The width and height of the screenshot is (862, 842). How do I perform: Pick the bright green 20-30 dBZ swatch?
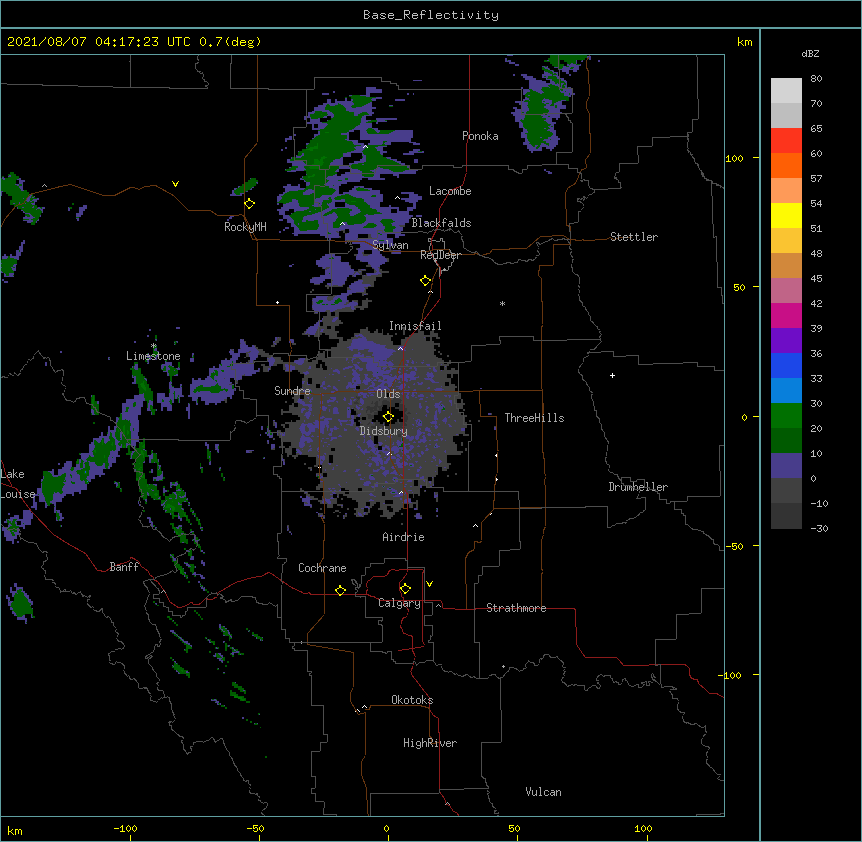pyautogui.click(x=786, y=416)
